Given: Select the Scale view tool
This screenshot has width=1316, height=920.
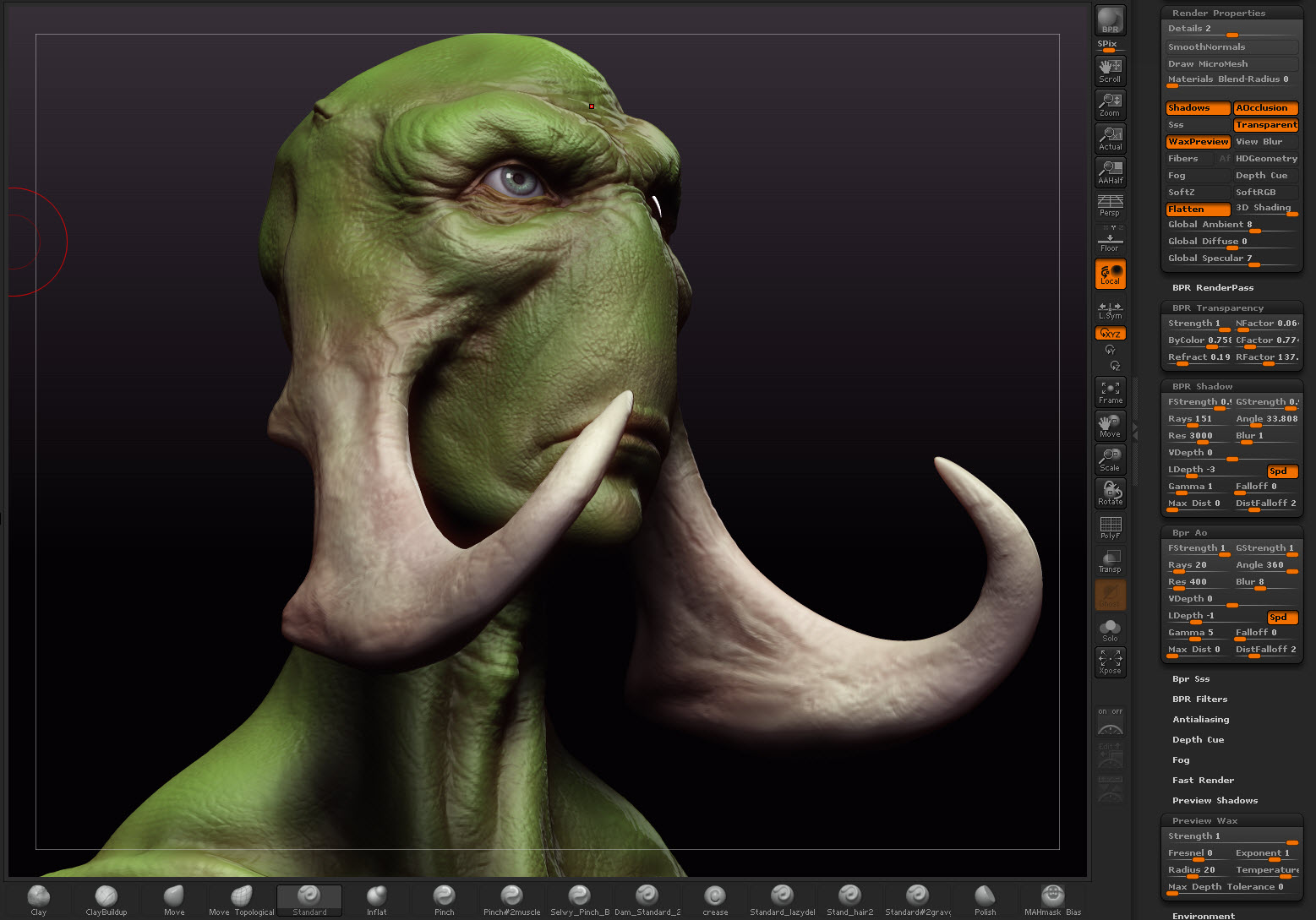Looking at the screenshot, I should click(x=1110, y=460).
